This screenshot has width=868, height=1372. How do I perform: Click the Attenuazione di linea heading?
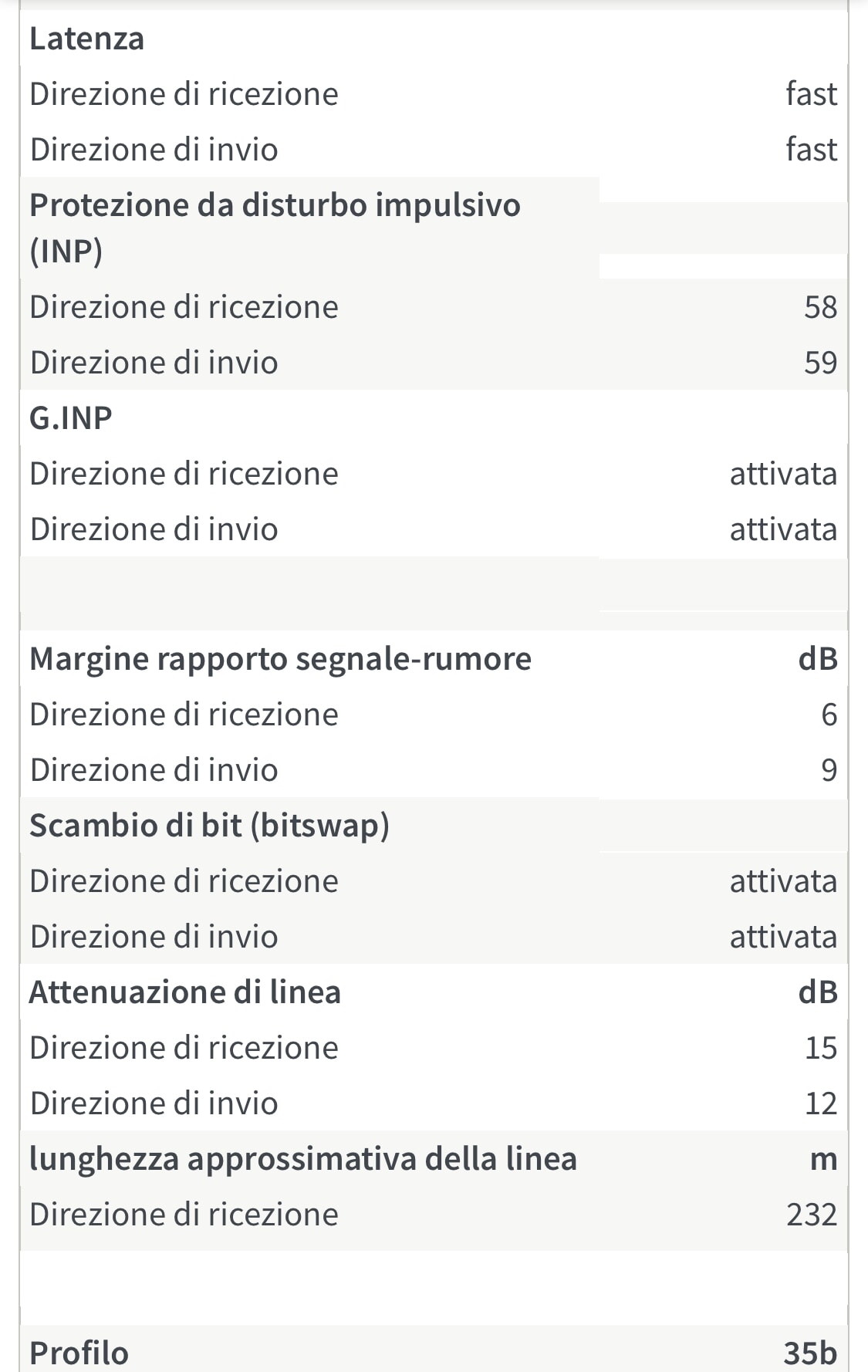[x=184, y=992]
